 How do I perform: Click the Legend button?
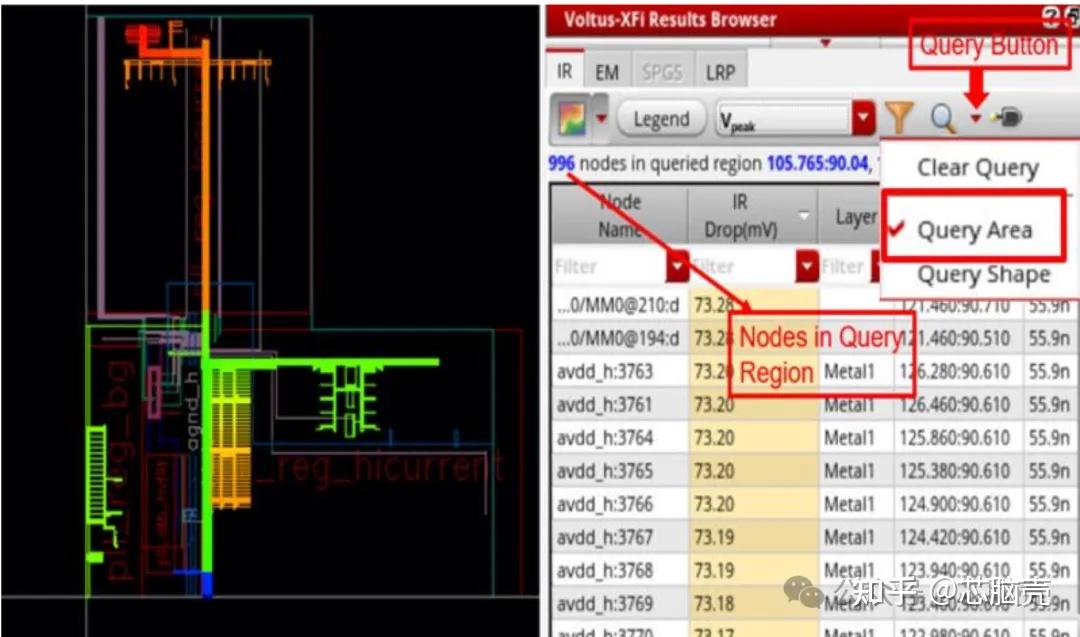tap(661, 117)
